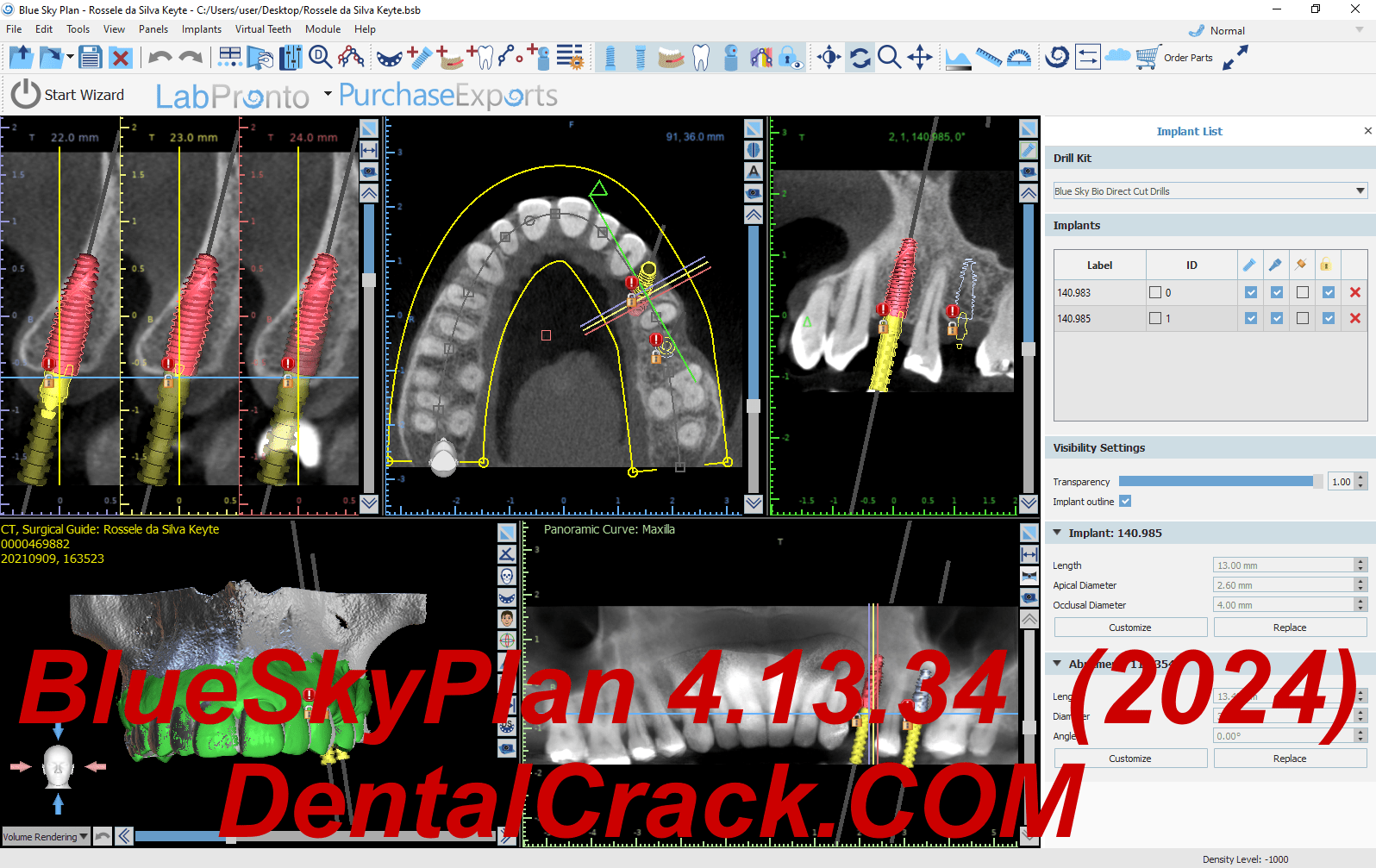Open the Drill Kit dropdown
The height and width of the screenshot is (868, 1376).
[x=1210, y=190]
